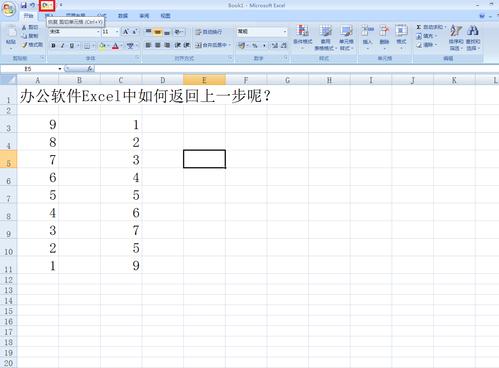Image resolution: width=499 pixels, height=368 pixels.
Task: Paste clipboard contents with 粘贴 button
Action: 11,37
